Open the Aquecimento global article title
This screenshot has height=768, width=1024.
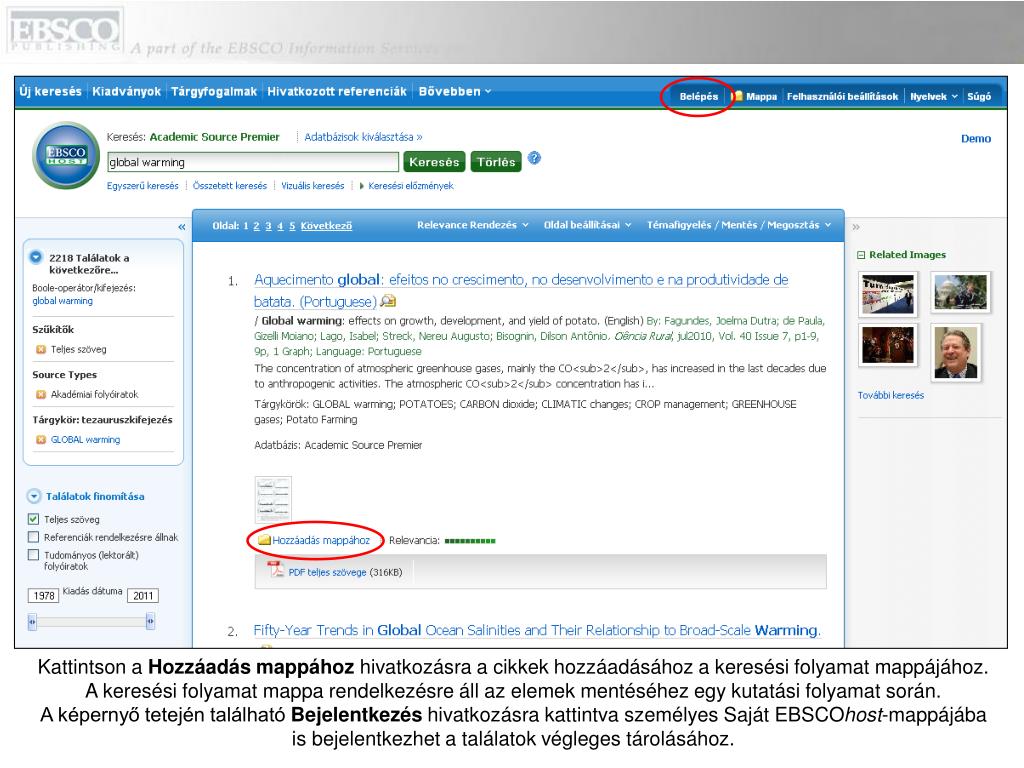pos(521,291)
